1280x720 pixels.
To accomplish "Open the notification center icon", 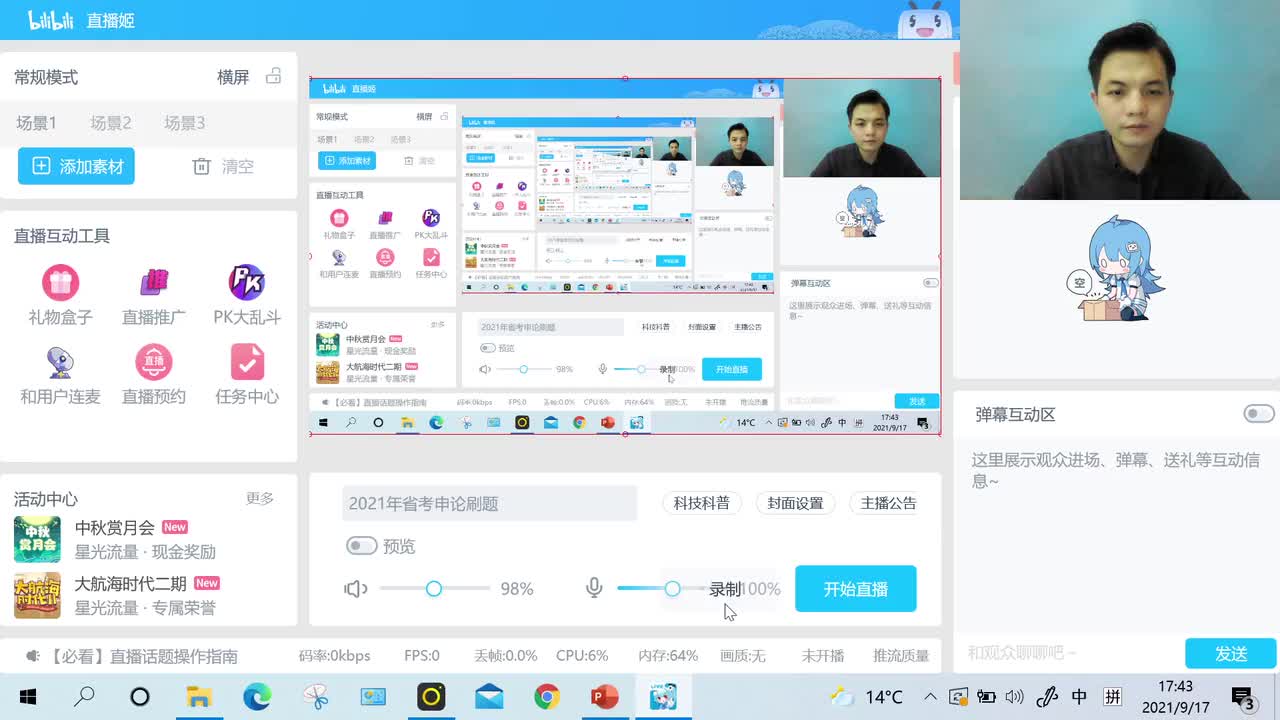I will tap(1243, 698).
